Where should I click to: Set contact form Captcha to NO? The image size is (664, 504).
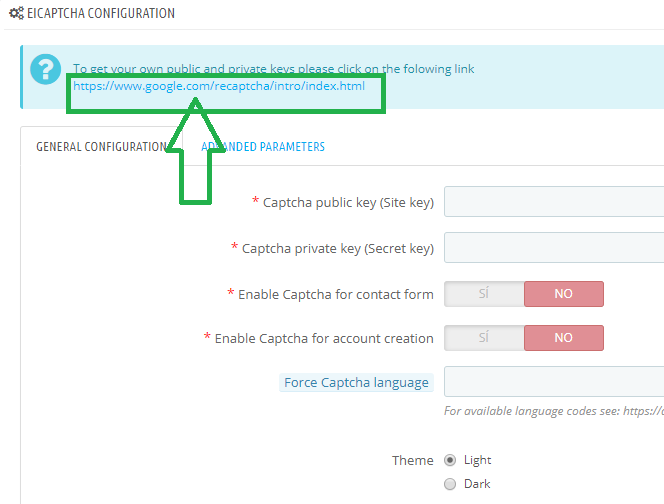(x=564, y=294)
